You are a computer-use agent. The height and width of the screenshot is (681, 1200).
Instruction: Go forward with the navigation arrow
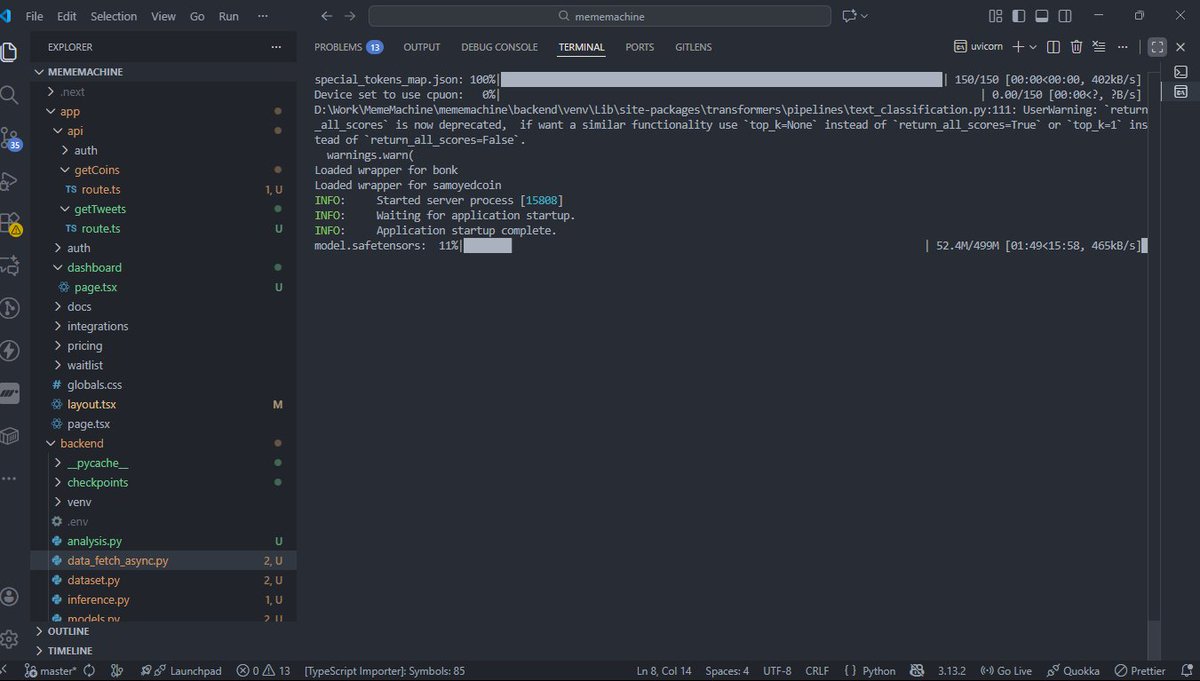click(349, 16)
